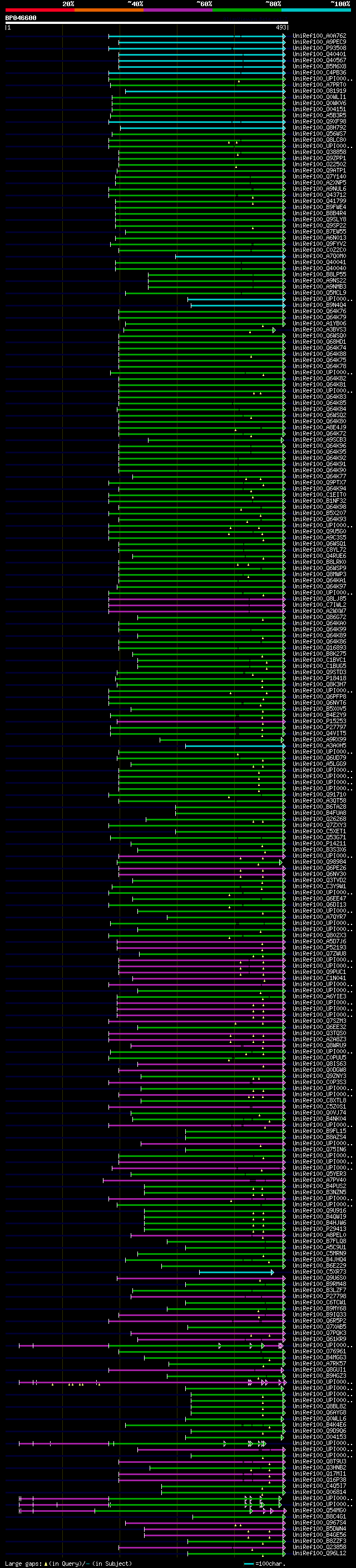The image size is (356, 1568).
Task: Open hit UniRef100_P93508
Action: click(x=319, y=48)
